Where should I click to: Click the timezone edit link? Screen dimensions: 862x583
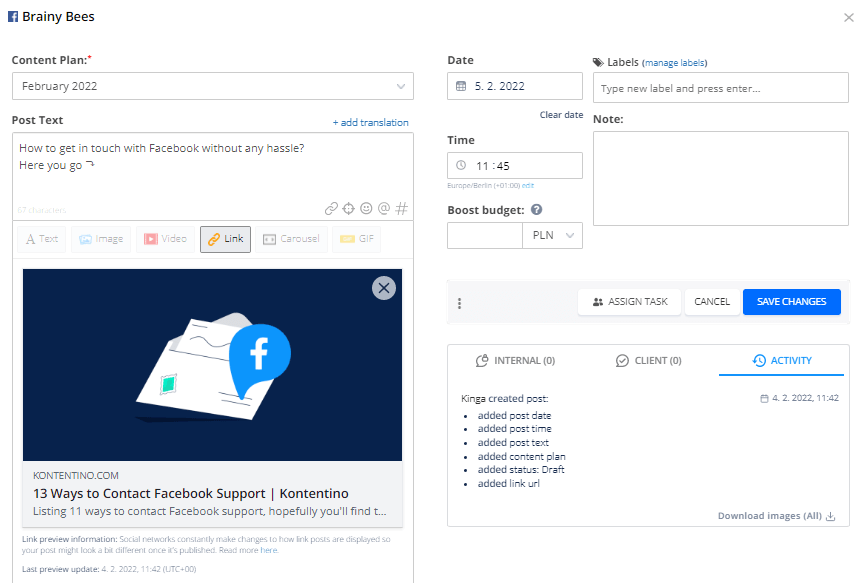(x=528, y=186)
